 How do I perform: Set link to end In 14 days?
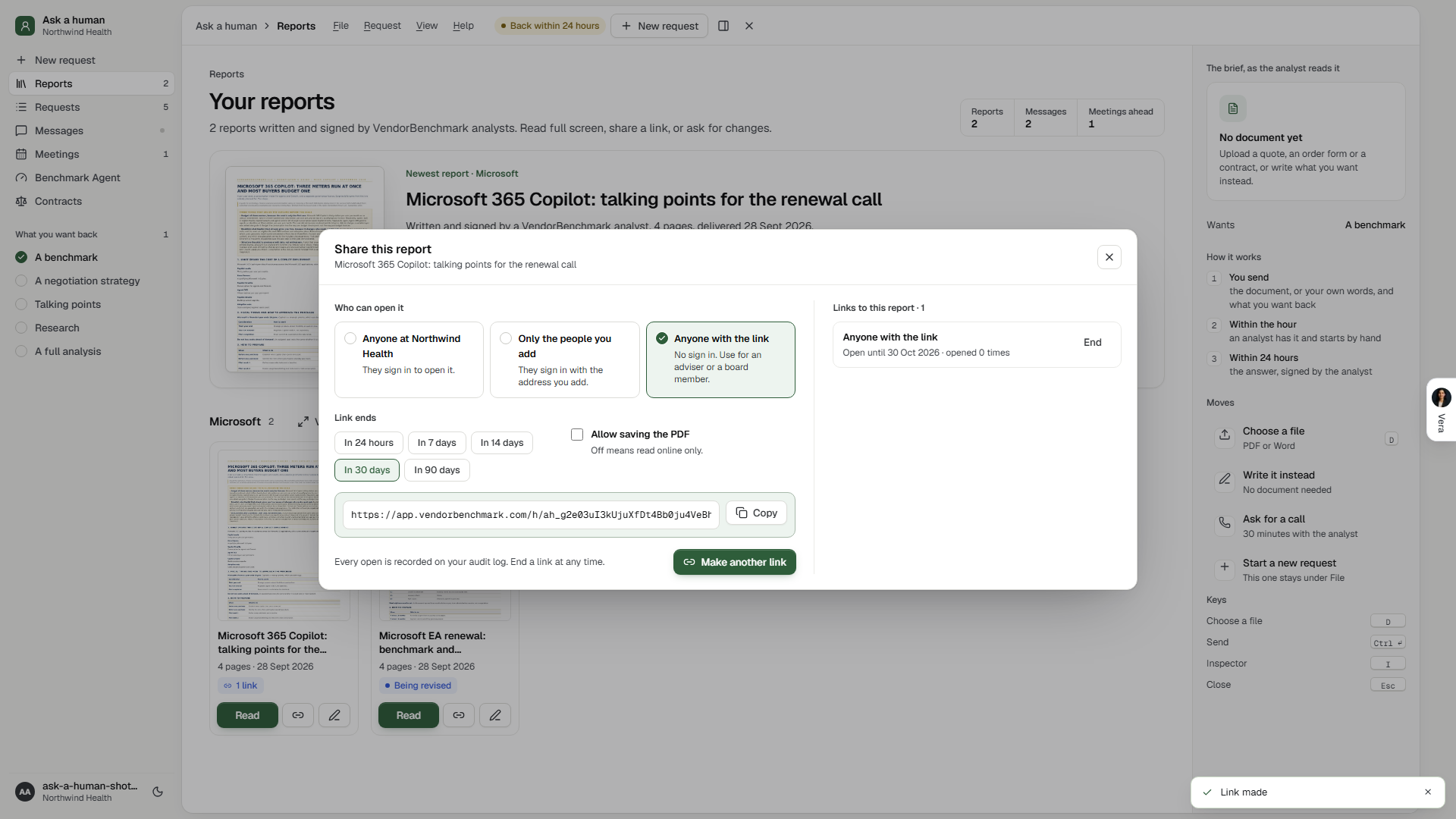[502, 443]
